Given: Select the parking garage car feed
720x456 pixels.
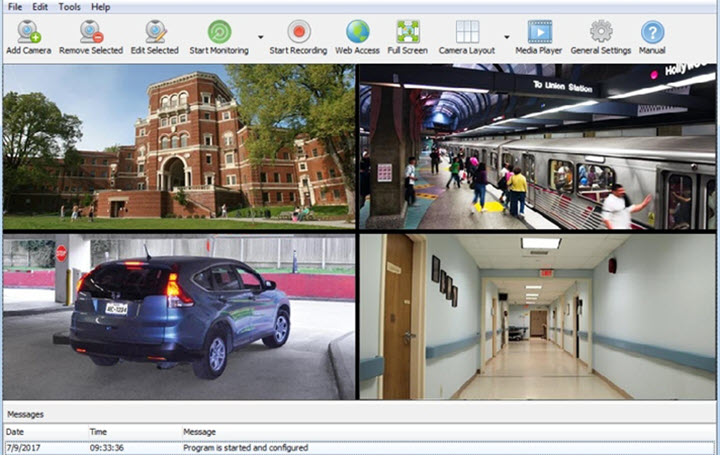Looking at the screenshot, I should pos(179,317).
